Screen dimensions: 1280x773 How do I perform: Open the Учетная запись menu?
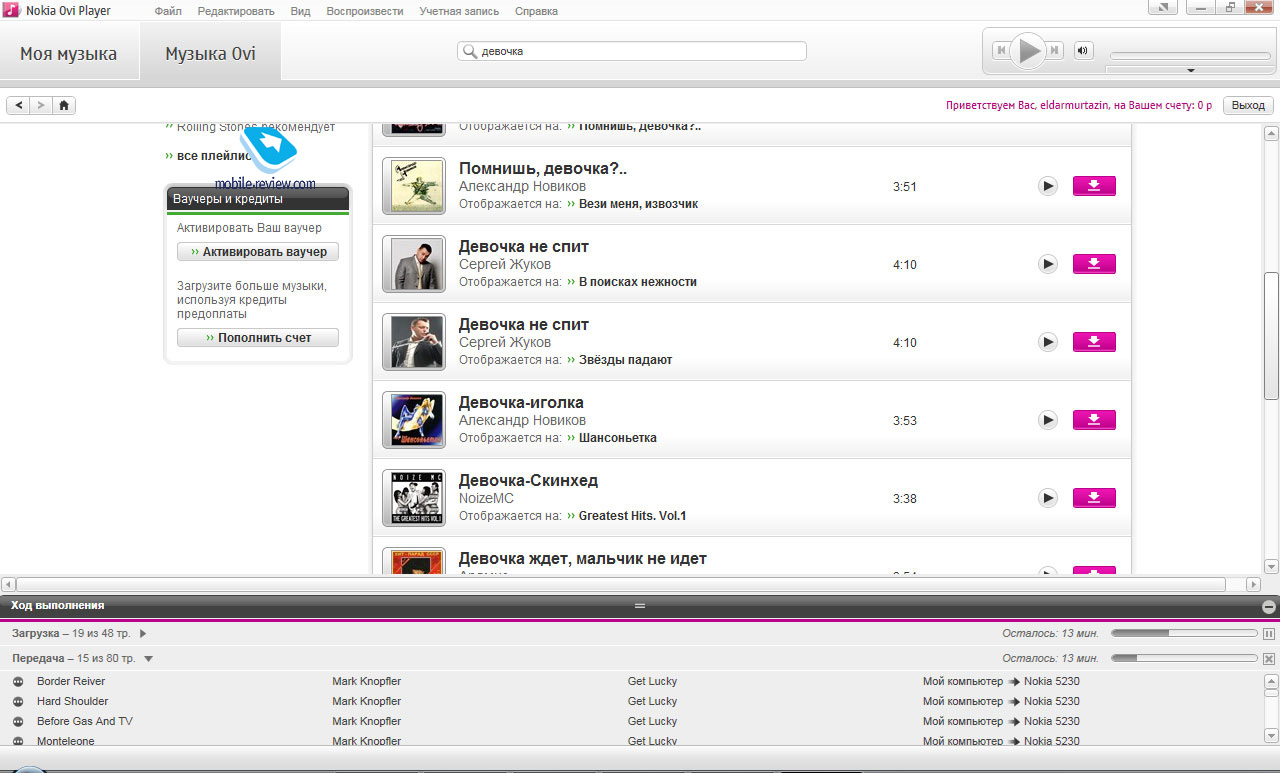459,11
